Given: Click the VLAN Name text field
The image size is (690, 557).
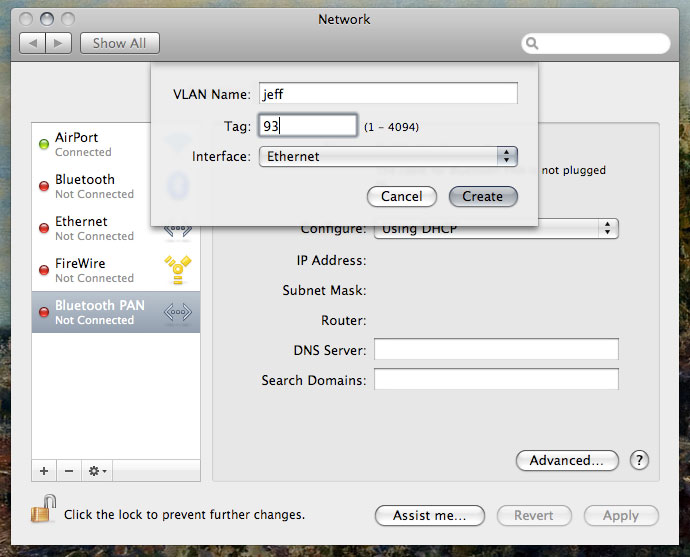Looking at the screenshot, I should 389,93.
